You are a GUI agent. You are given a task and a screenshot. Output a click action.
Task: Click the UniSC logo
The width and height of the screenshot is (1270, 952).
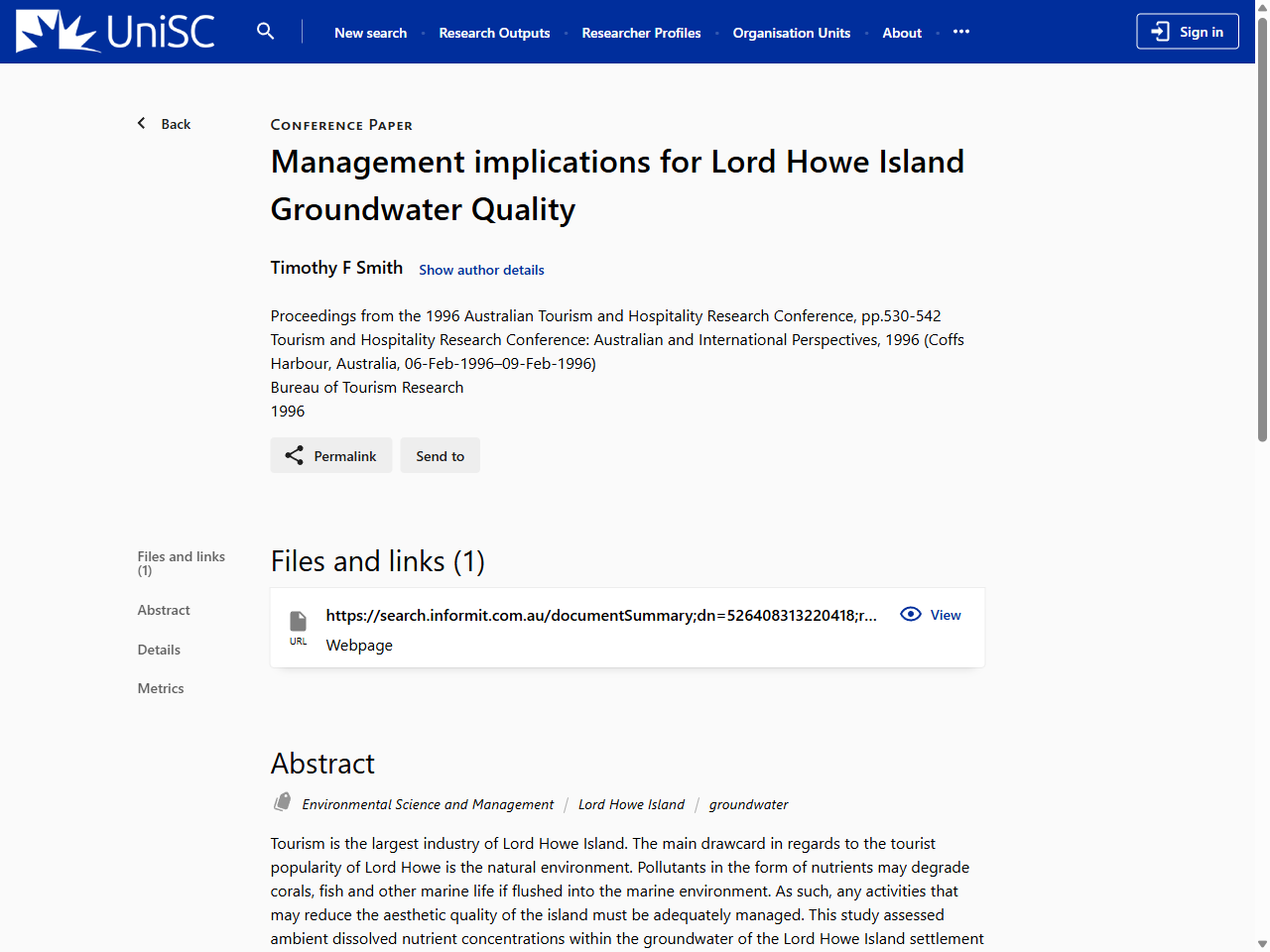point(115,32)
